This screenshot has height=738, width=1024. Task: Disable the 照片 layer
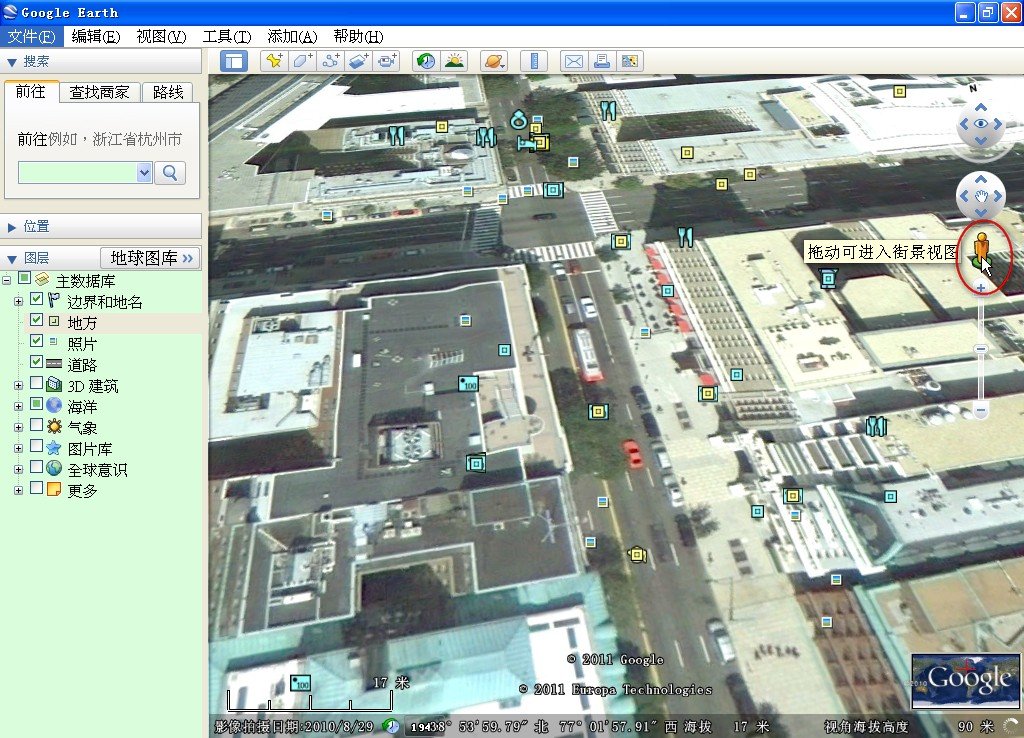[x=37, y=341]
